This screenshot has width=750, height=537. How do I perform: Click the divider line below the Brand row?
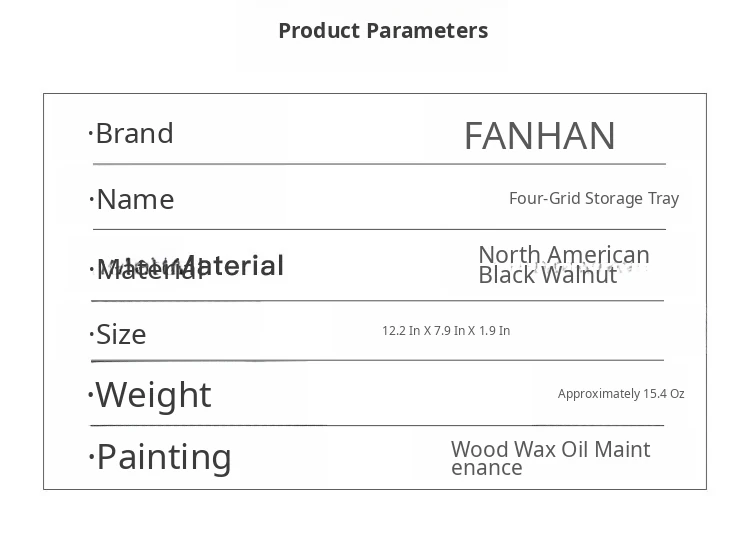[x=379, y=163]
